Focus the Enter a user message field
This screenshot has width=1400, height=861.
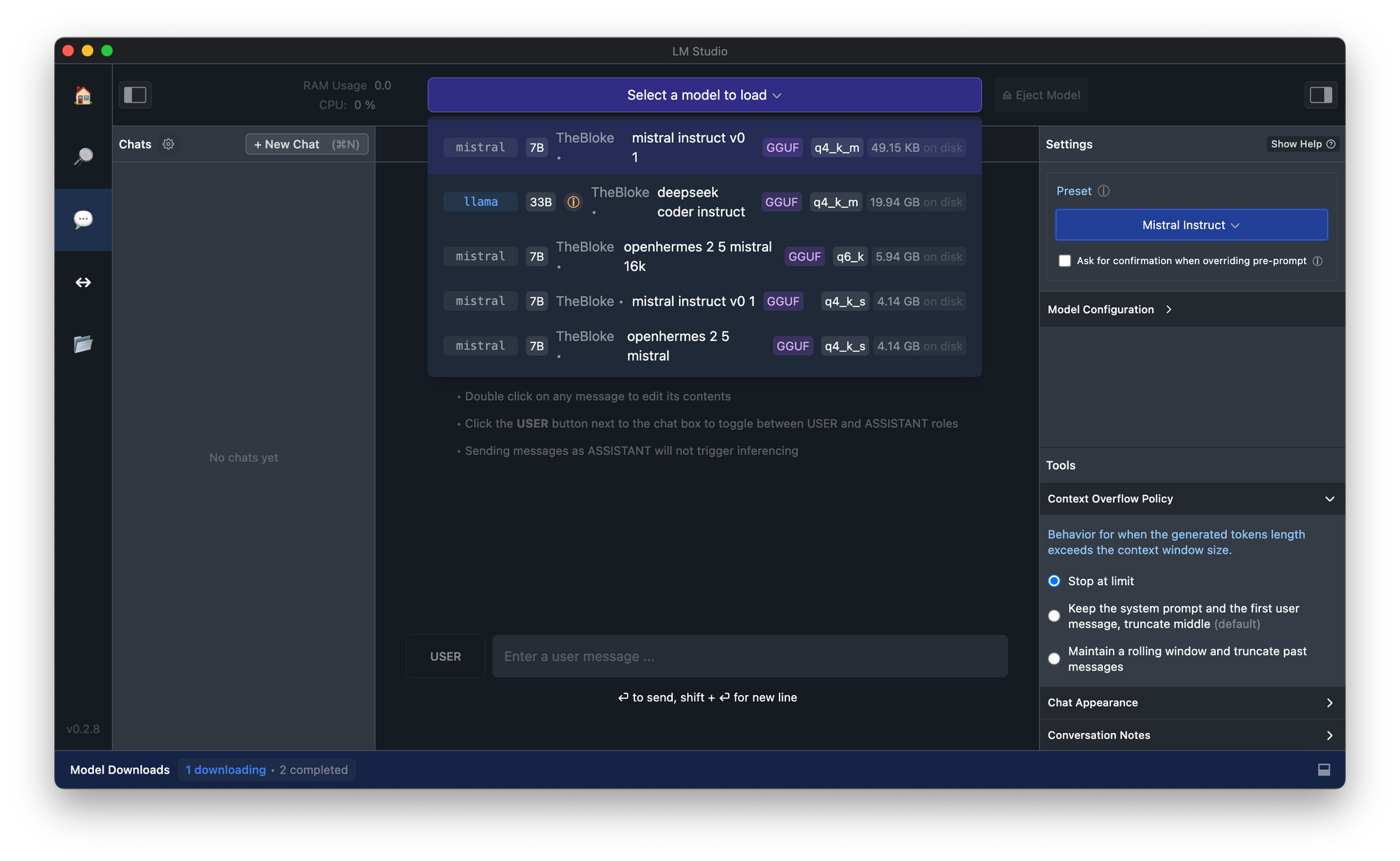(750, 657)
